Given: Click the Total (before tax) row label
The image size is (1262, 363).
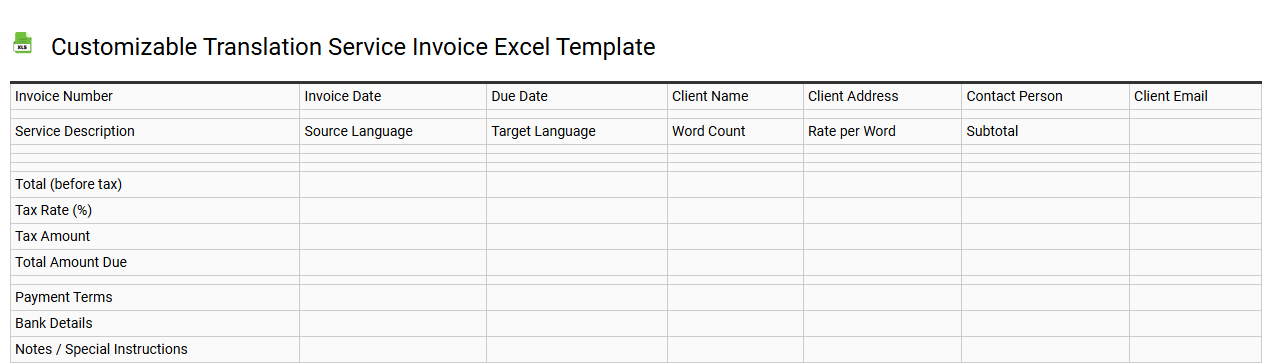Looking at the screenshot, I should 69,184.
